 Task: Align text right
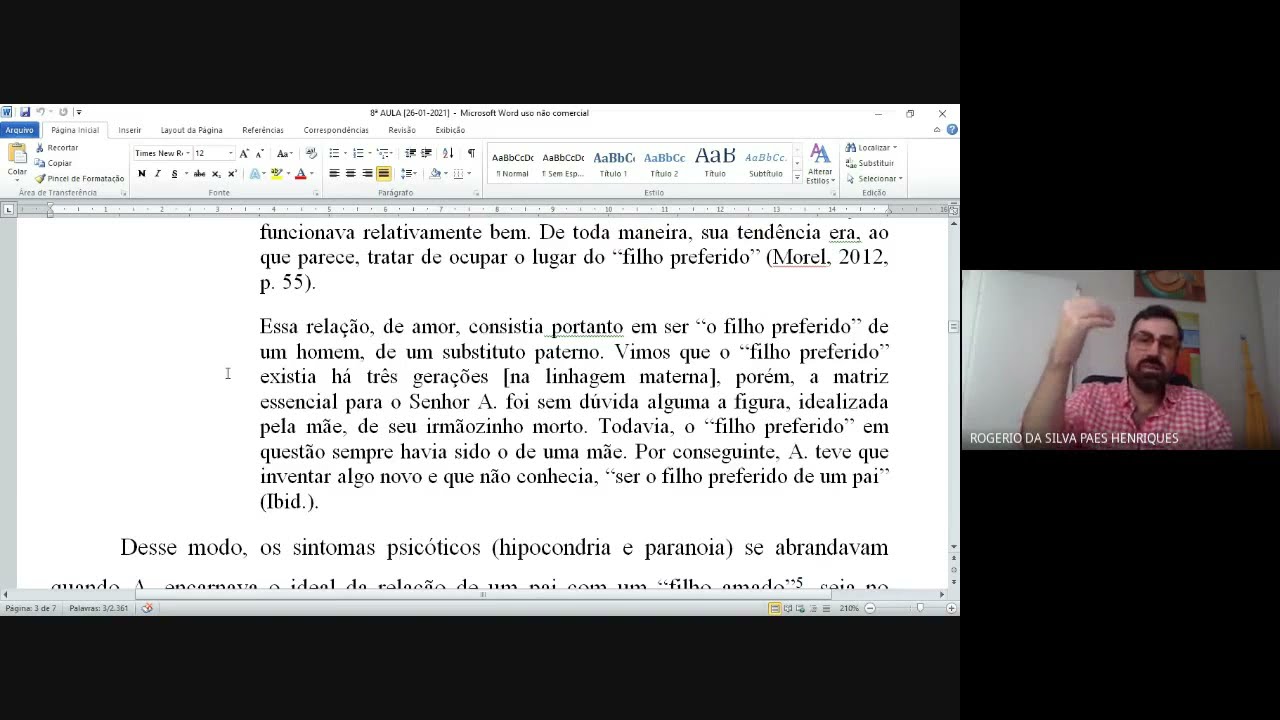(x=367, y=174)
